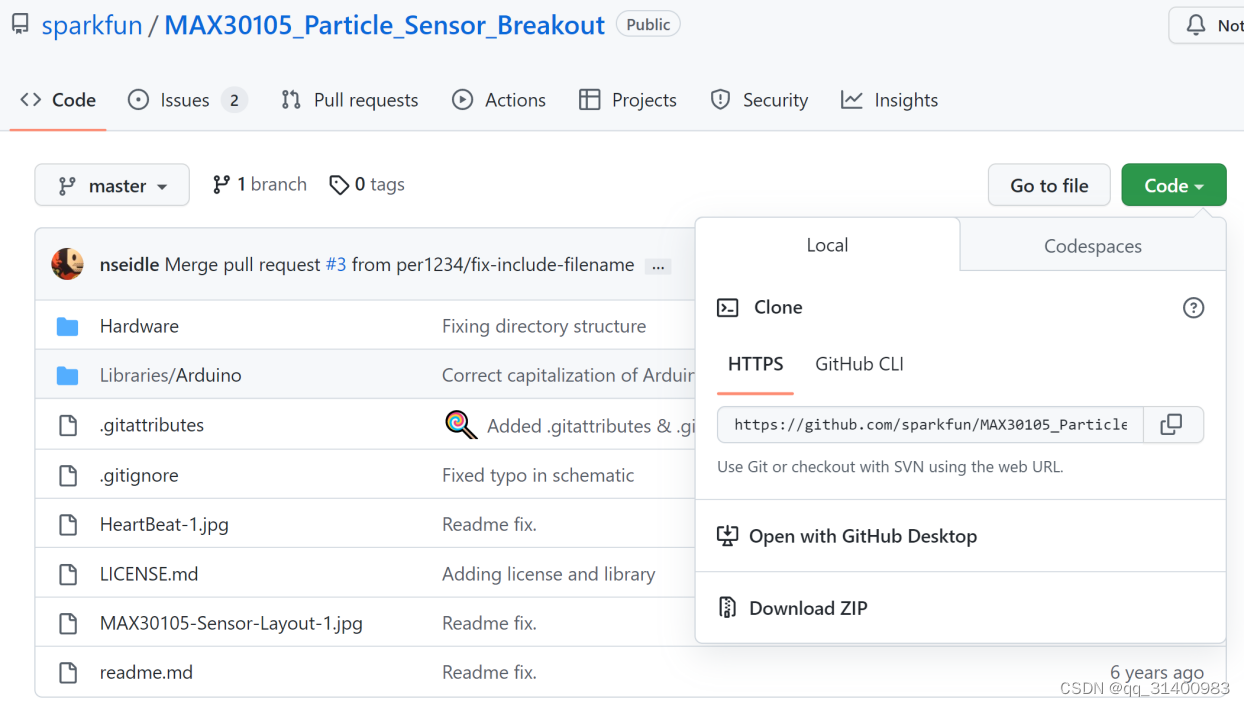Screen dimensions: 1245x706
Task: Click the clone URL text field
Action: [x=930, y=424]
